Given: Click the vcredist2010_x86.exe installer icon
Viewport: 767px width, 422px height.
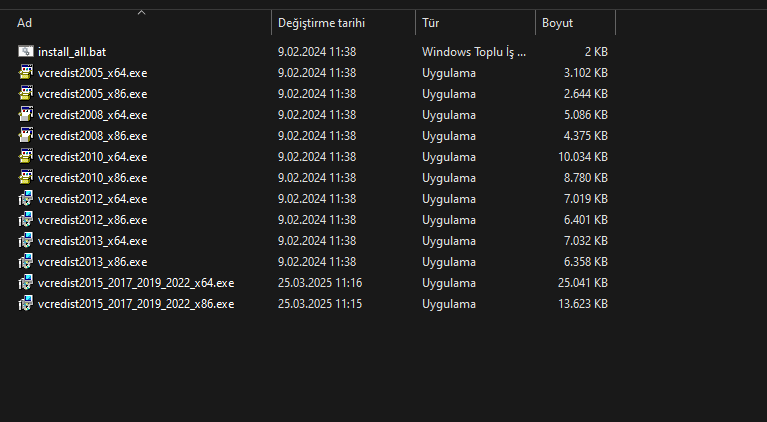Looking at the screenshot, I should point(26,178).
